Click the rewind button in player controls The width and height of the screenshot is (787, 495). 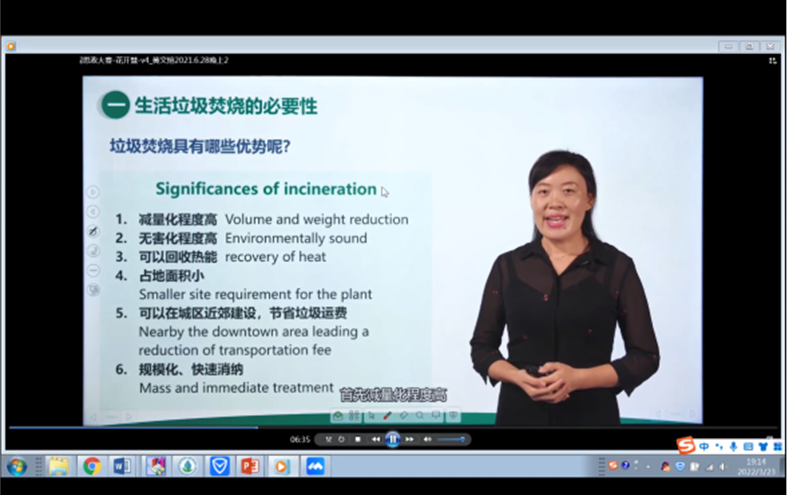[376, 439]
